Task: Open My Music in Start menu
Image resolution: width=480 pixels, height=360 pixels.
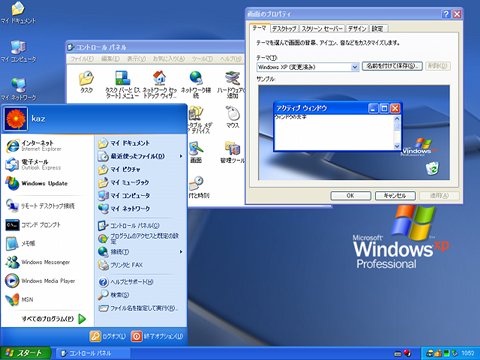Action: click(123, 182)
